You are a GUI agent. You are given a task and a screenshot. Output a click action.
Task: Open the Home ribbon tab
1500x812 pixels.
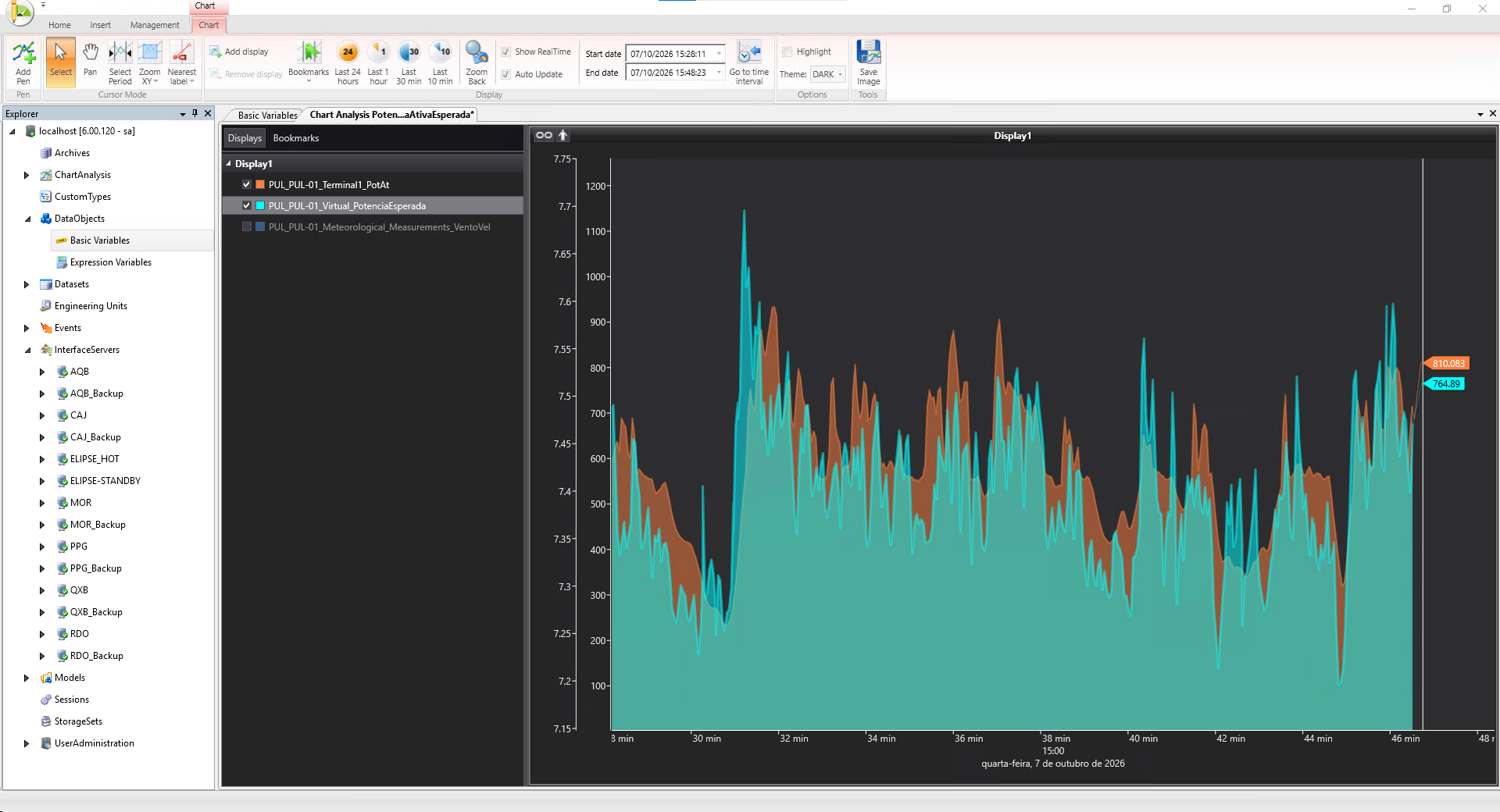(x=59, y=25)
